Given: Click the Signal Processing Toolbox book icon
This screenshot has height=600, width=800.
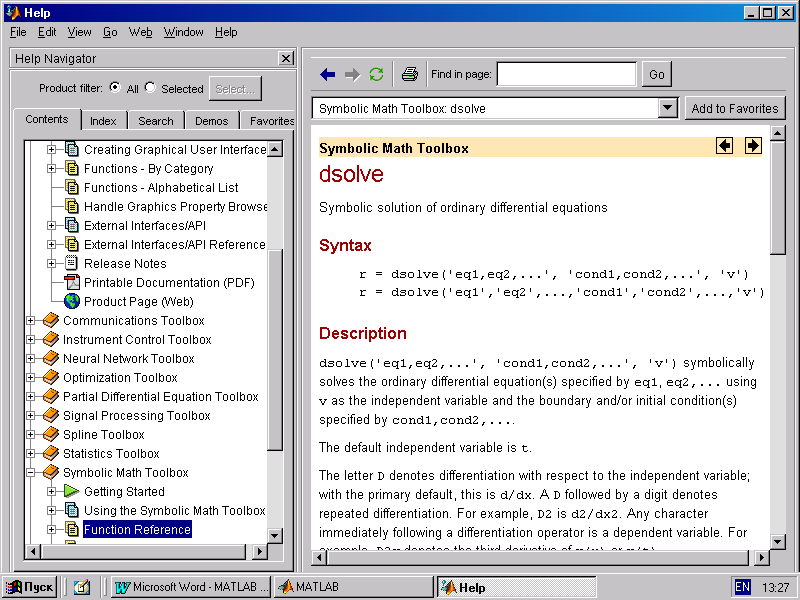Looking at the screenshot, I should (x=51, y=415).
